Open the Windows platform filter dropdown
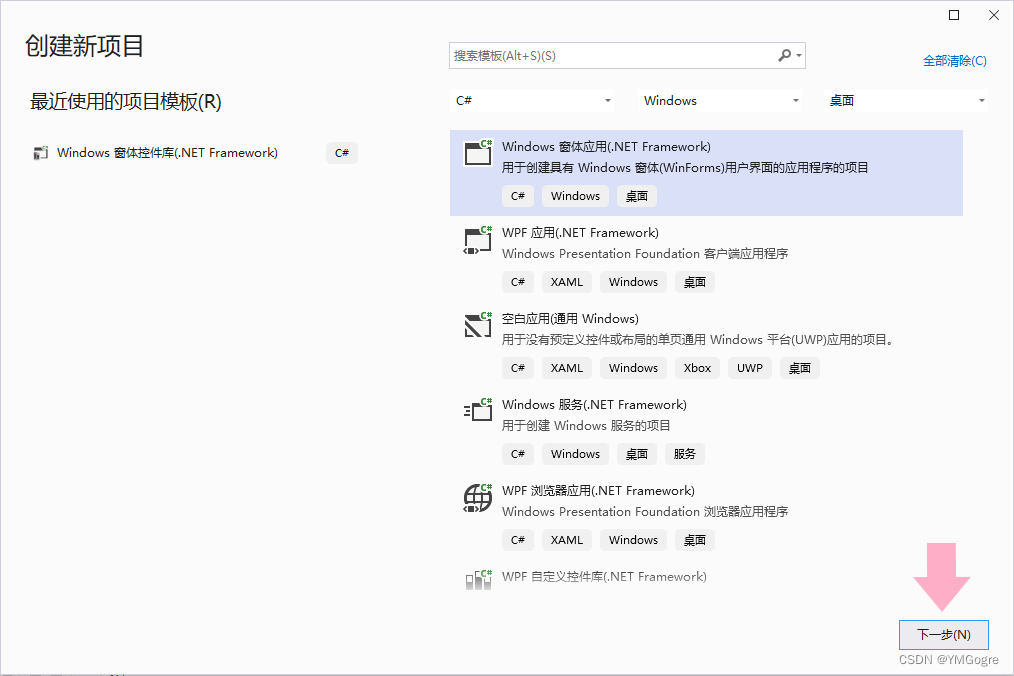1014x676 pixels. tap(720, 100)
